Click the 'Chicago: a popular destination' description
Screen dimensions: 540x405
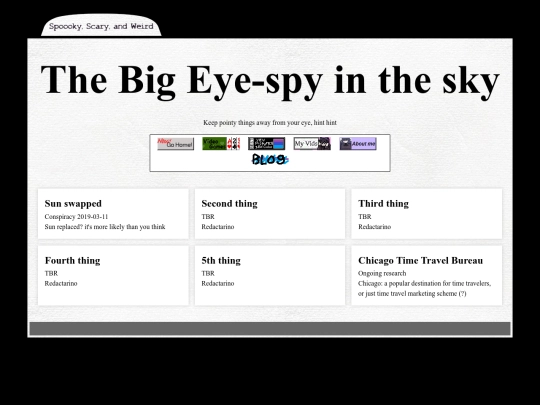pyautogui.click(x=425, y=289)
